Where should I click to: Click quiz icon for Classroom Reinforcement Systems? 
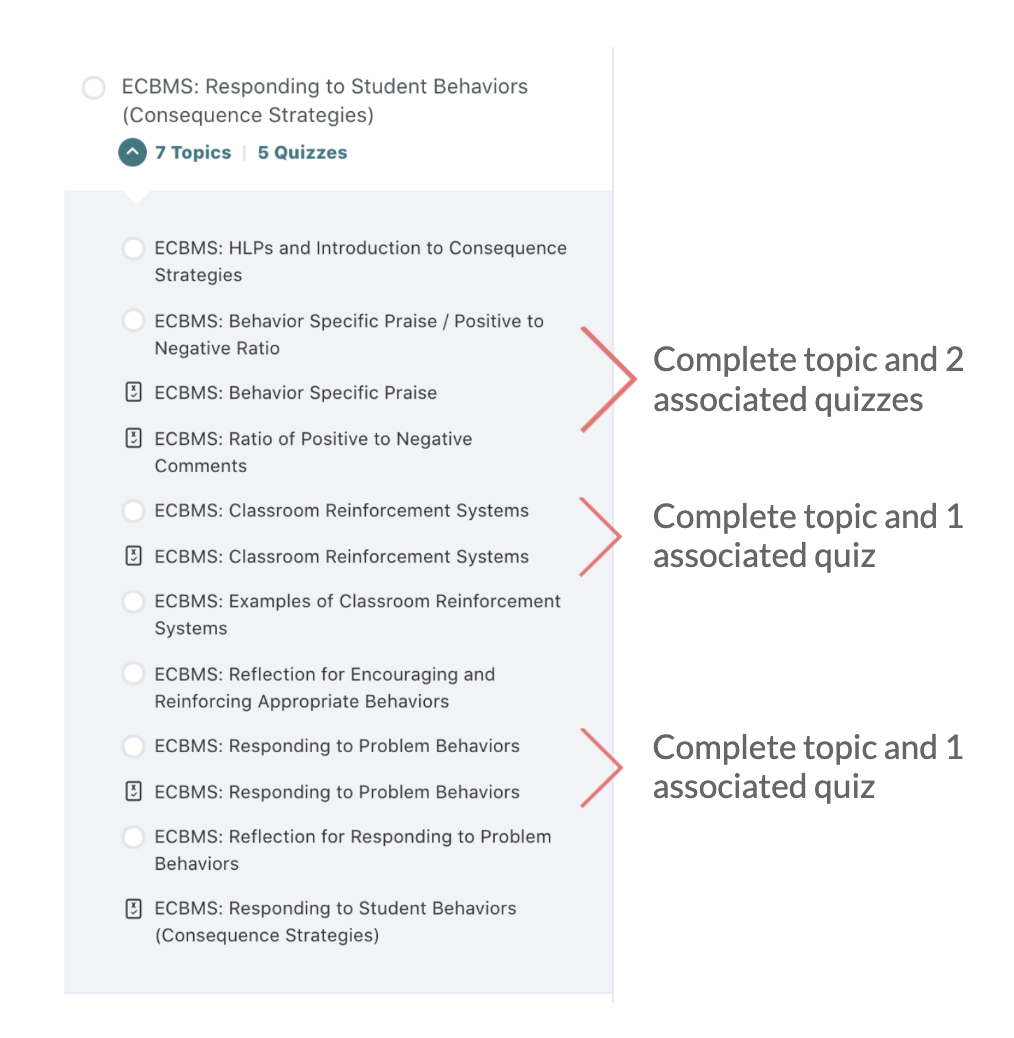coord(133,556)
